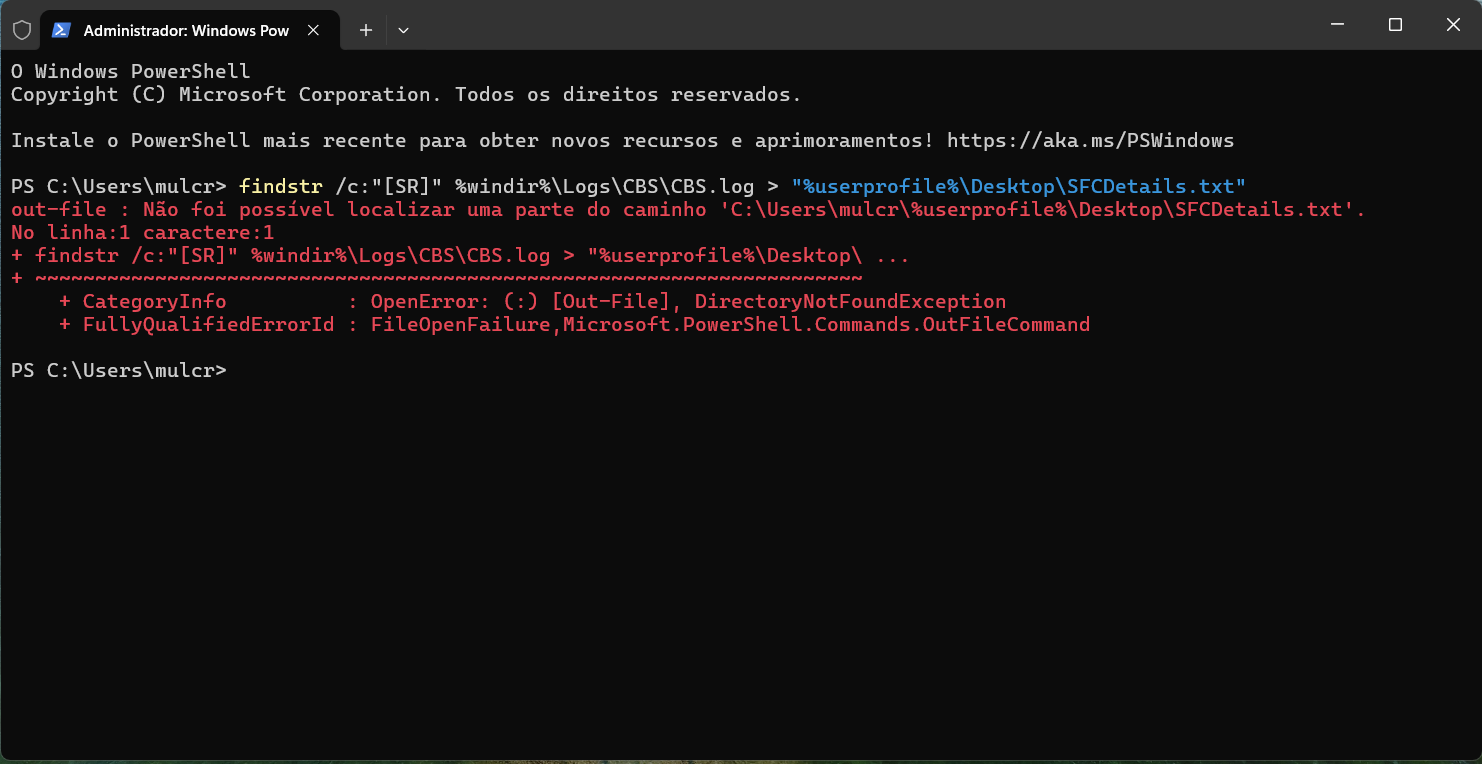Open the new tab profile dropdown
The height and width of the screenshot is (764, 1482).
(403, 30)
